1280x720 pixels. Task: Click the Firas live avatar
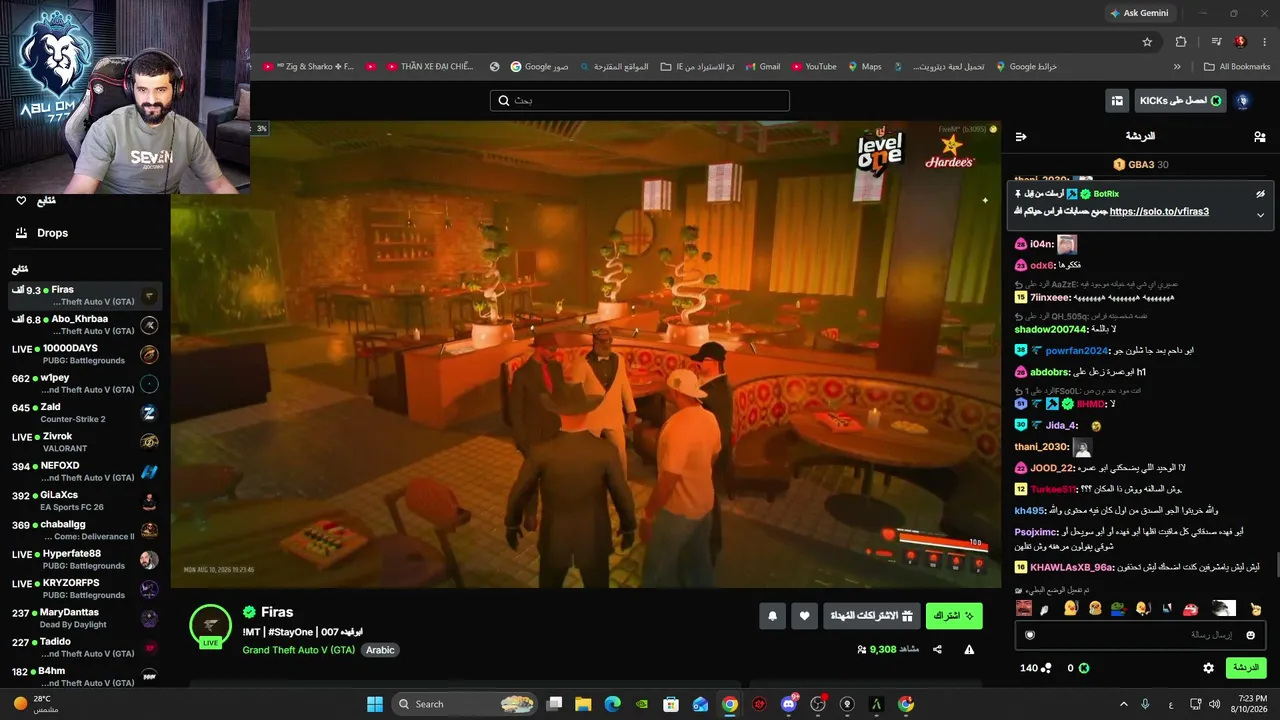[x=210, y=626]
